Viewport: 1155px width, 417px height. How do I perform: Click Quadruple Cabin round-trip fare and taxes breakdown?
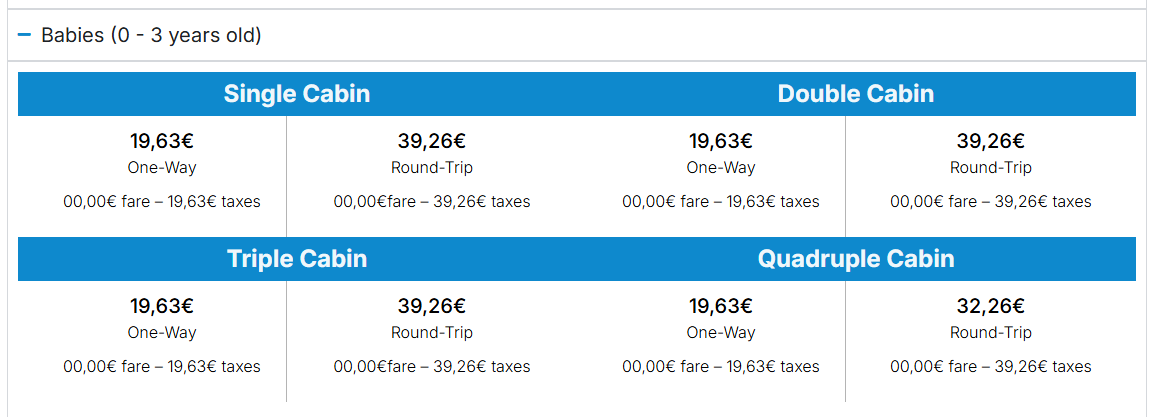[991, 367]
